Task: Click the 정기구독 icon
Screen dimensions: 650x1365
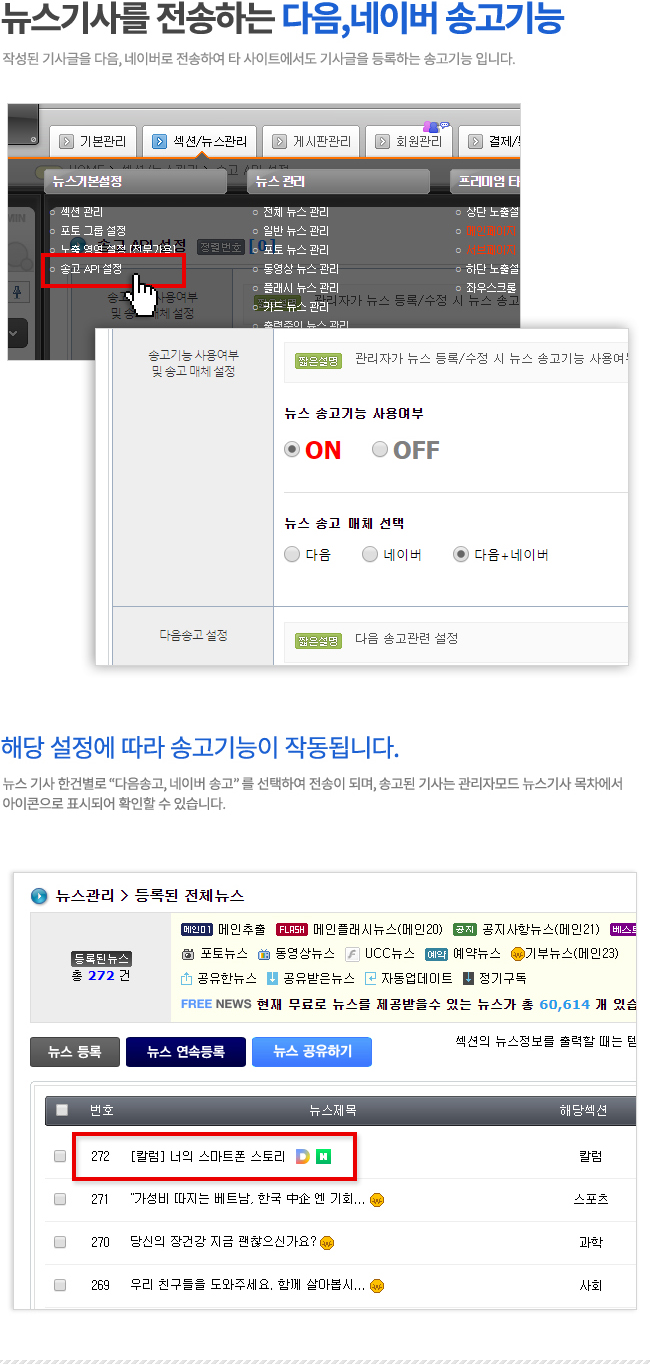Action: (x=468, y=978)
